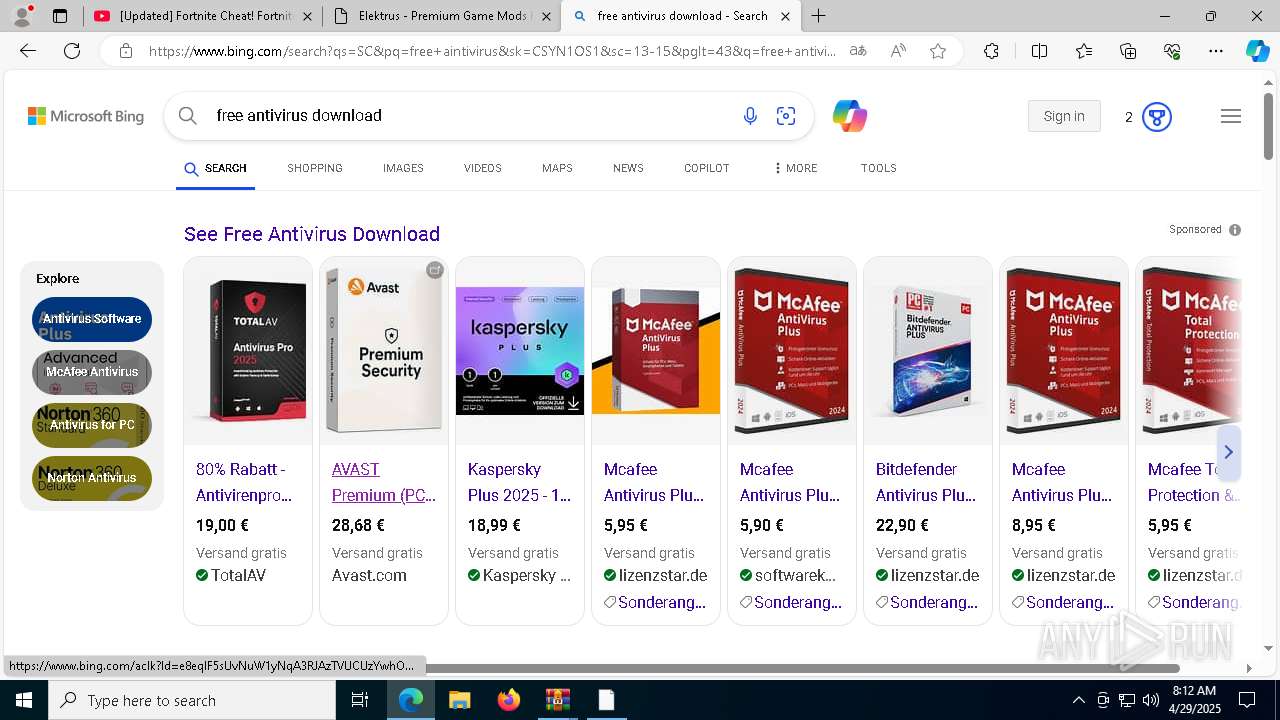Open the favorites list
Screen dimensions: 1280x720
pos(1084,51)
